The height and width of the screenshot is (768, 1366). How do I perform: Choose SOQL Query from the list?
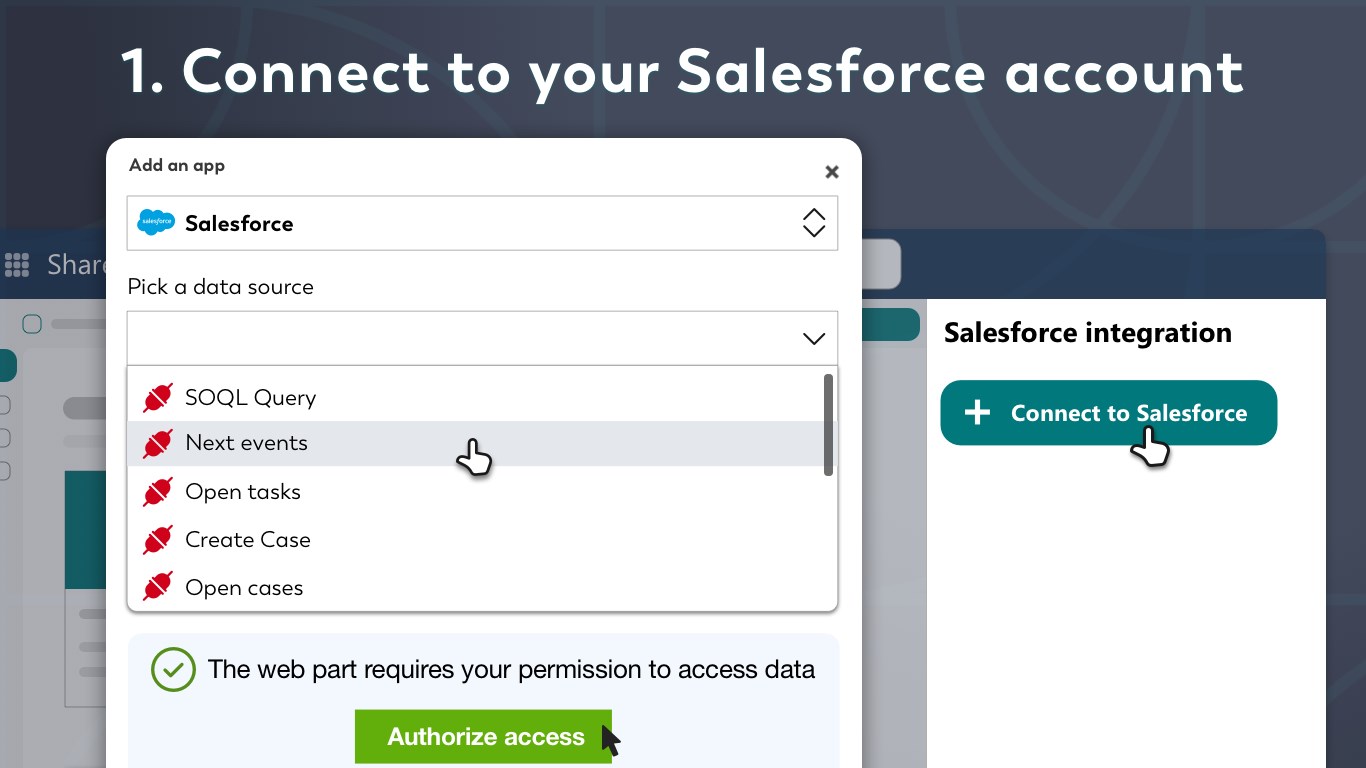click(x=250, y=398)
